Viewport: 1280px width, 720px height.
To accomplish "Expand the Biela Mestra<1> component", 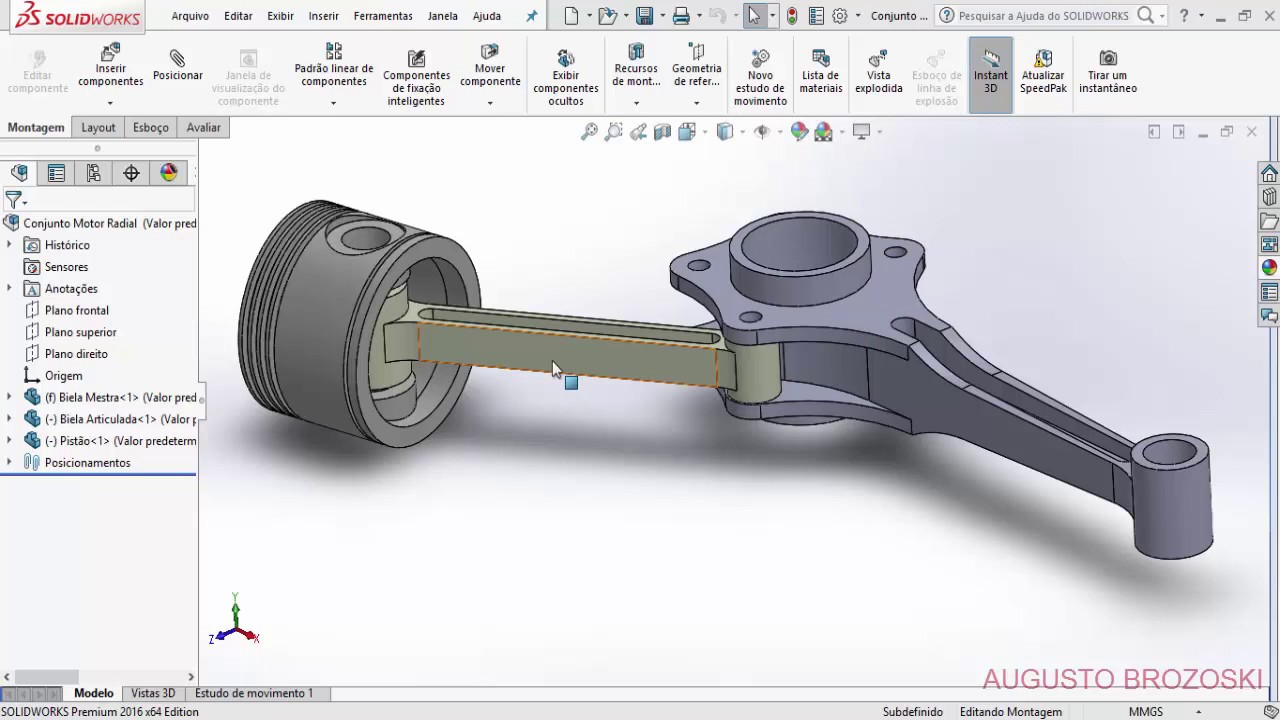I will tap(9, 397).
